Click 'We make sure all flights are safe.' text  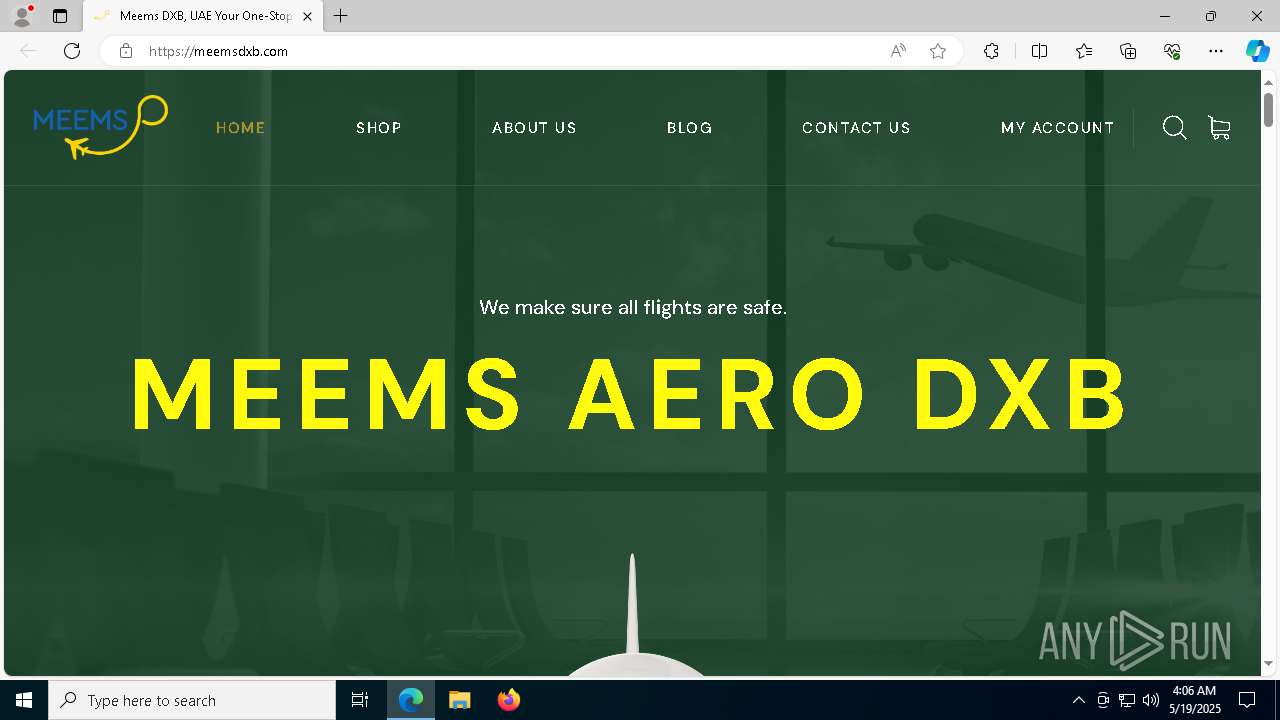633,307
